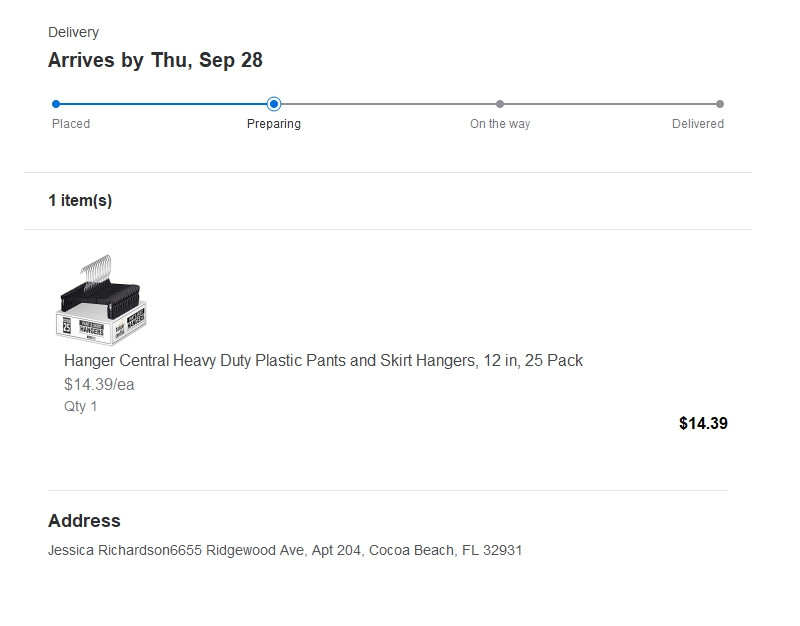Click the small Delivery label at top
Screen dimensions: 800x626
pos(73,33)
